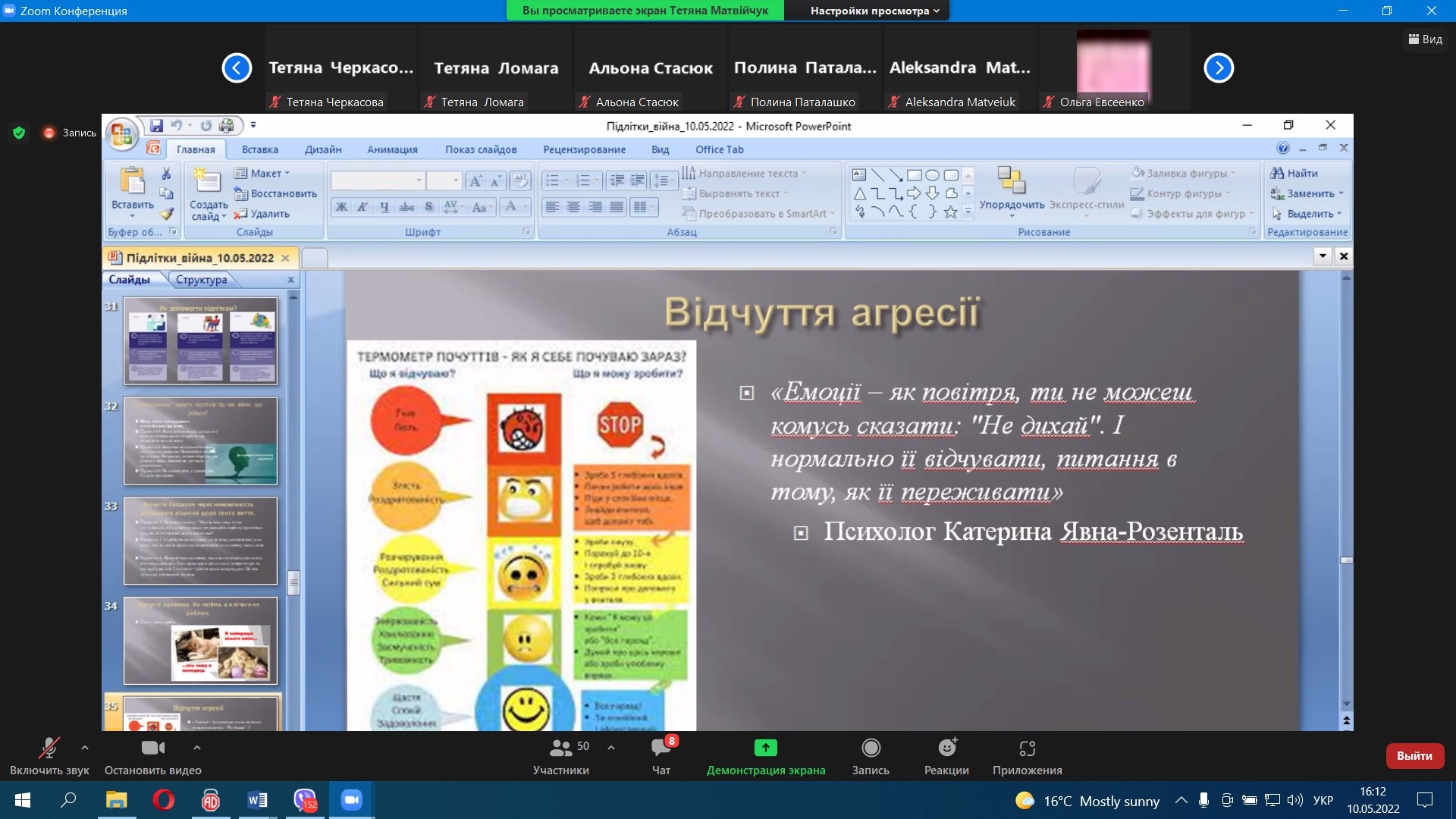The image size is (1456, 819).
Task: Open Word from Windows taskbar
Action: (x=258, y=800)
